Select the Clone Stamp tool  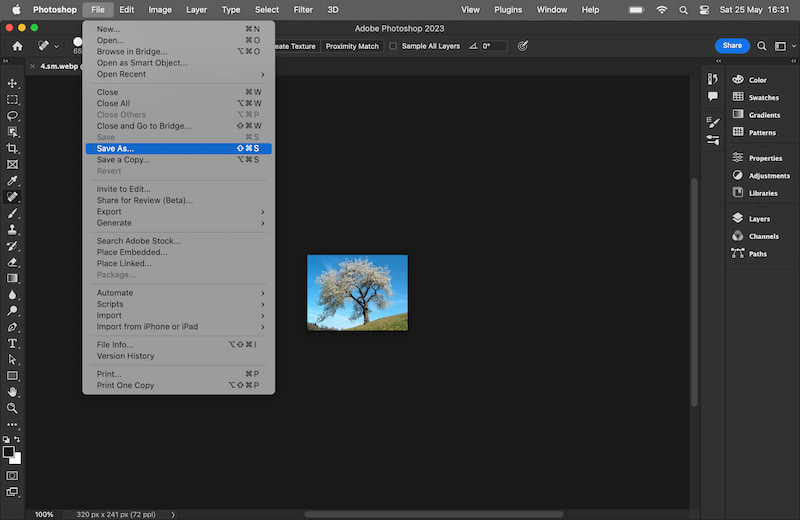point(12,230)
